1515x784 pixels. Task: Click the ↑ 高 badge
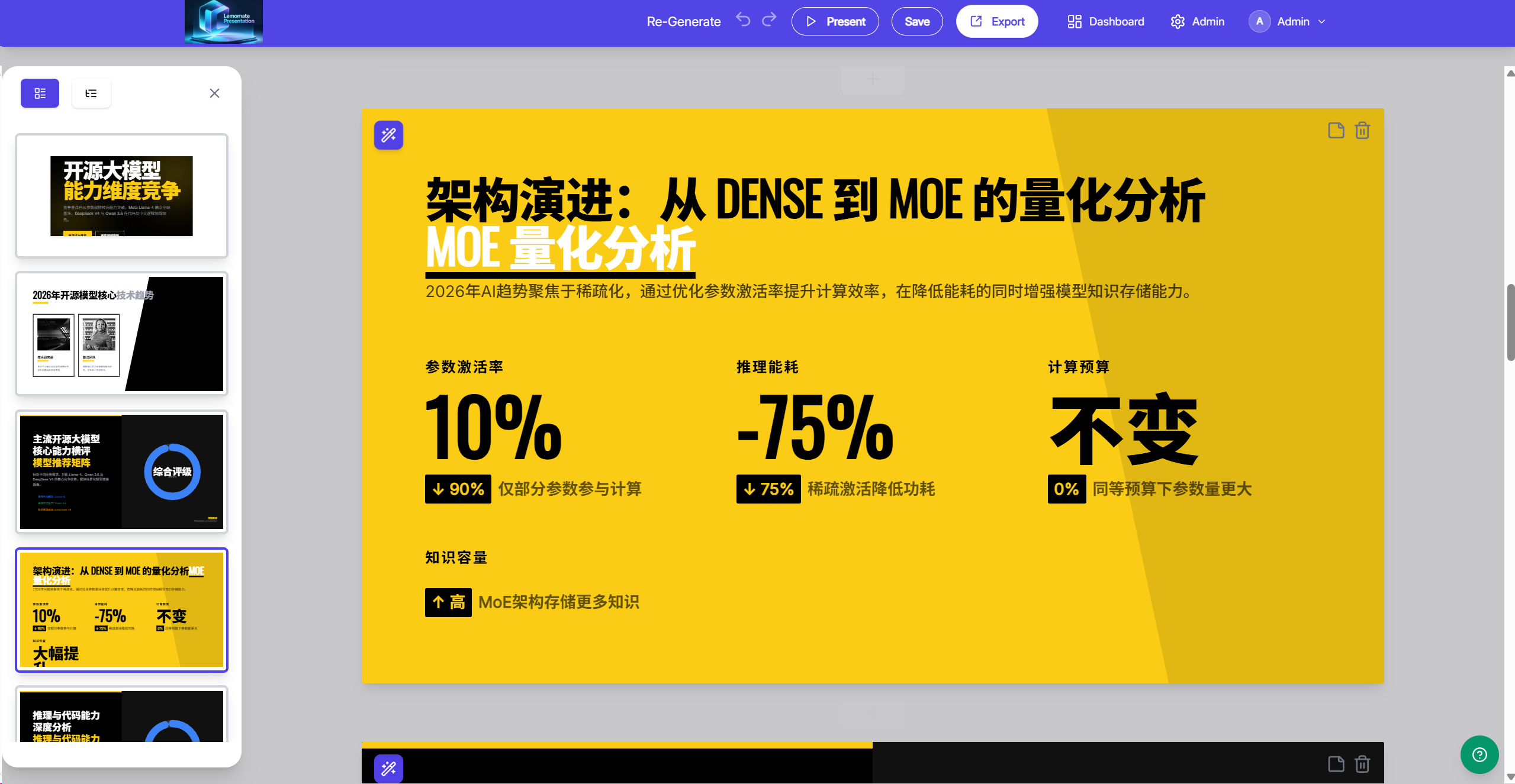tap(448, 602)
